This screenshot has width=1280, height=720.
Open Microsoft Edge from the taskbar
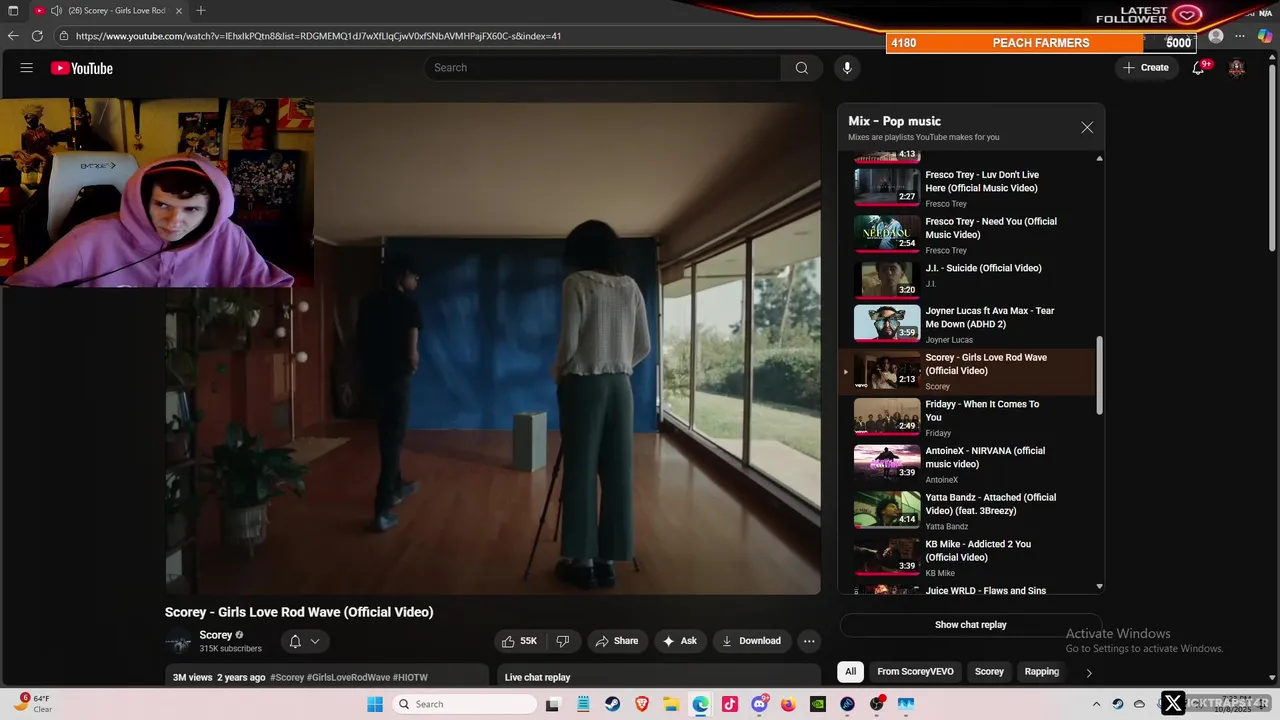[701, 704]
